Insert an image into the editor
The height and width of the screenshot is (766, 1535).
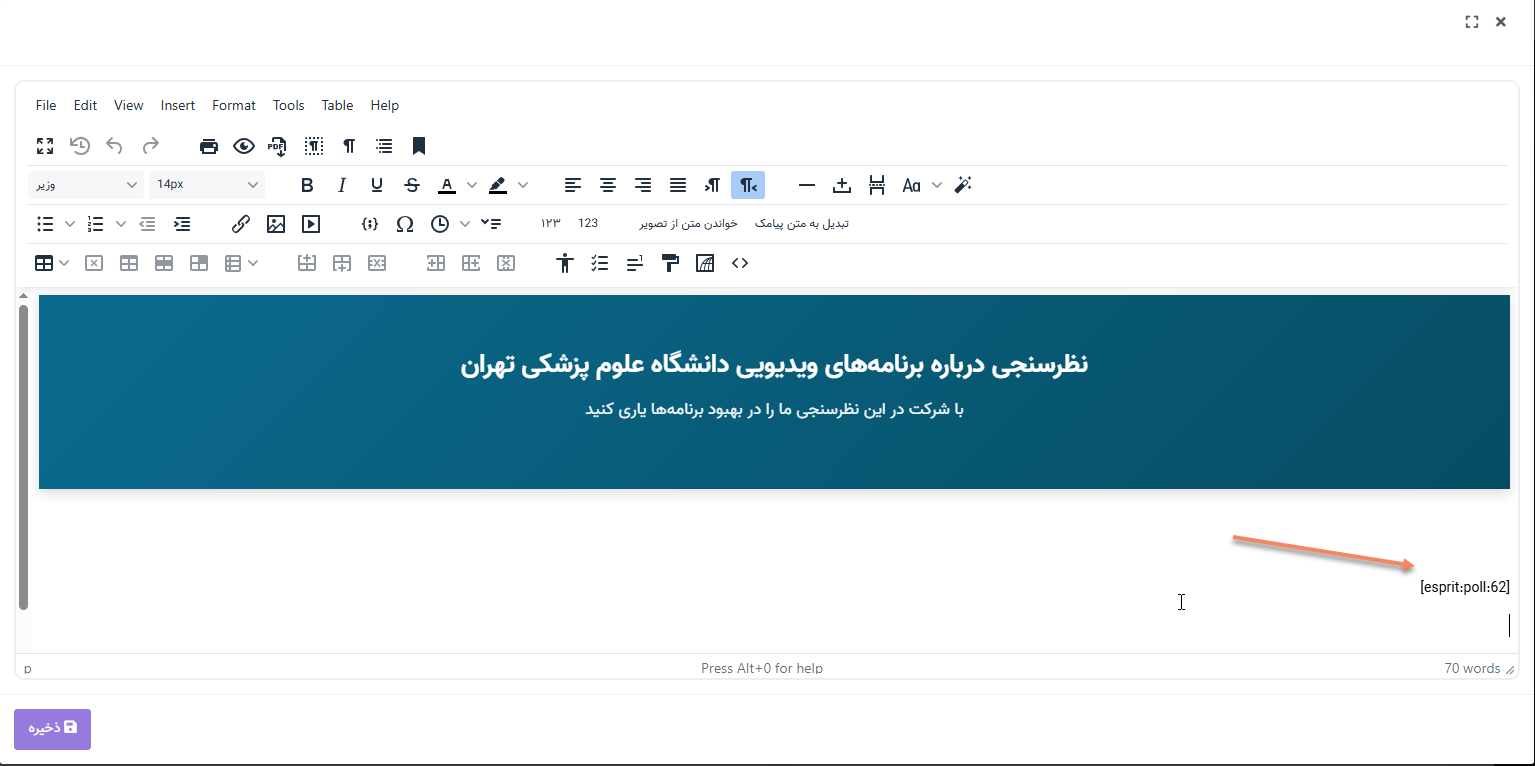tap(276, 224)
